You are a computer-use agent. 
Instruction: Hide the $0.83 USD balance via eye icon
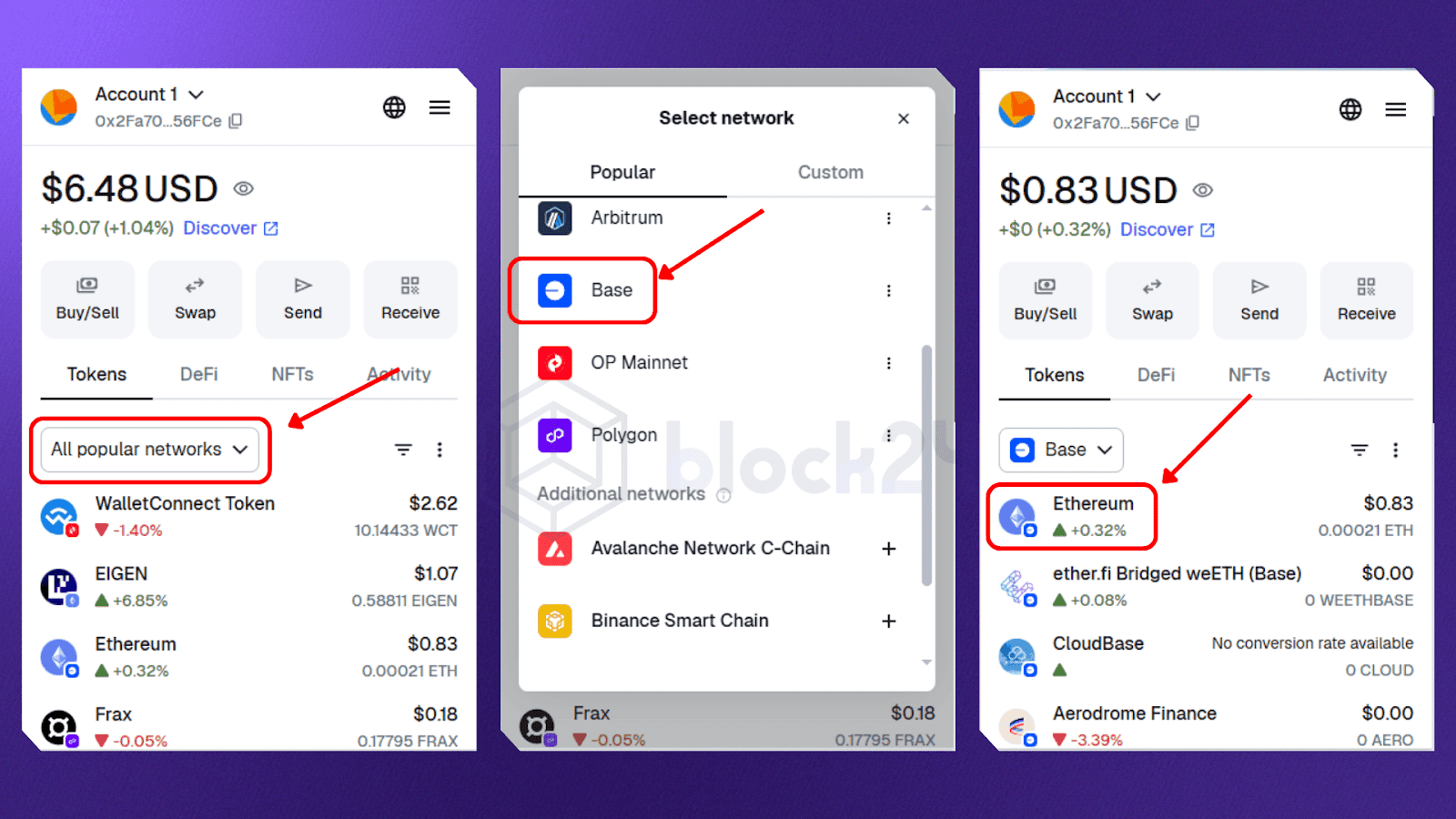(1203, 190)
